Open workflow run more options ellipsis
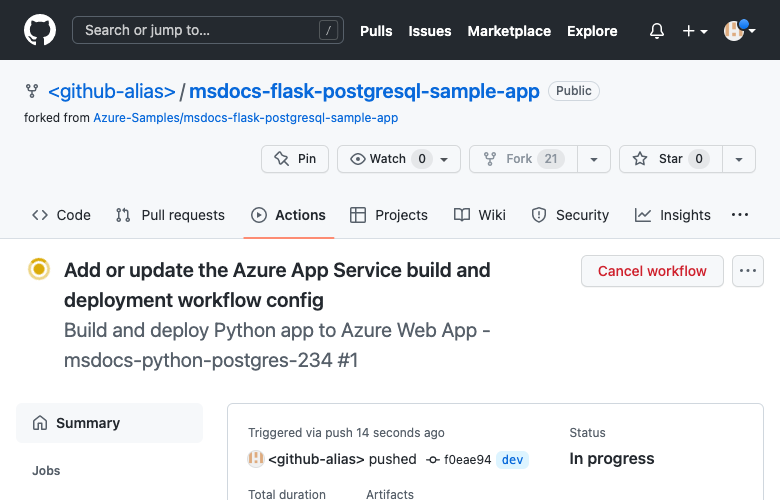Screen dimensions: 780x500 (x=748, y=271)
